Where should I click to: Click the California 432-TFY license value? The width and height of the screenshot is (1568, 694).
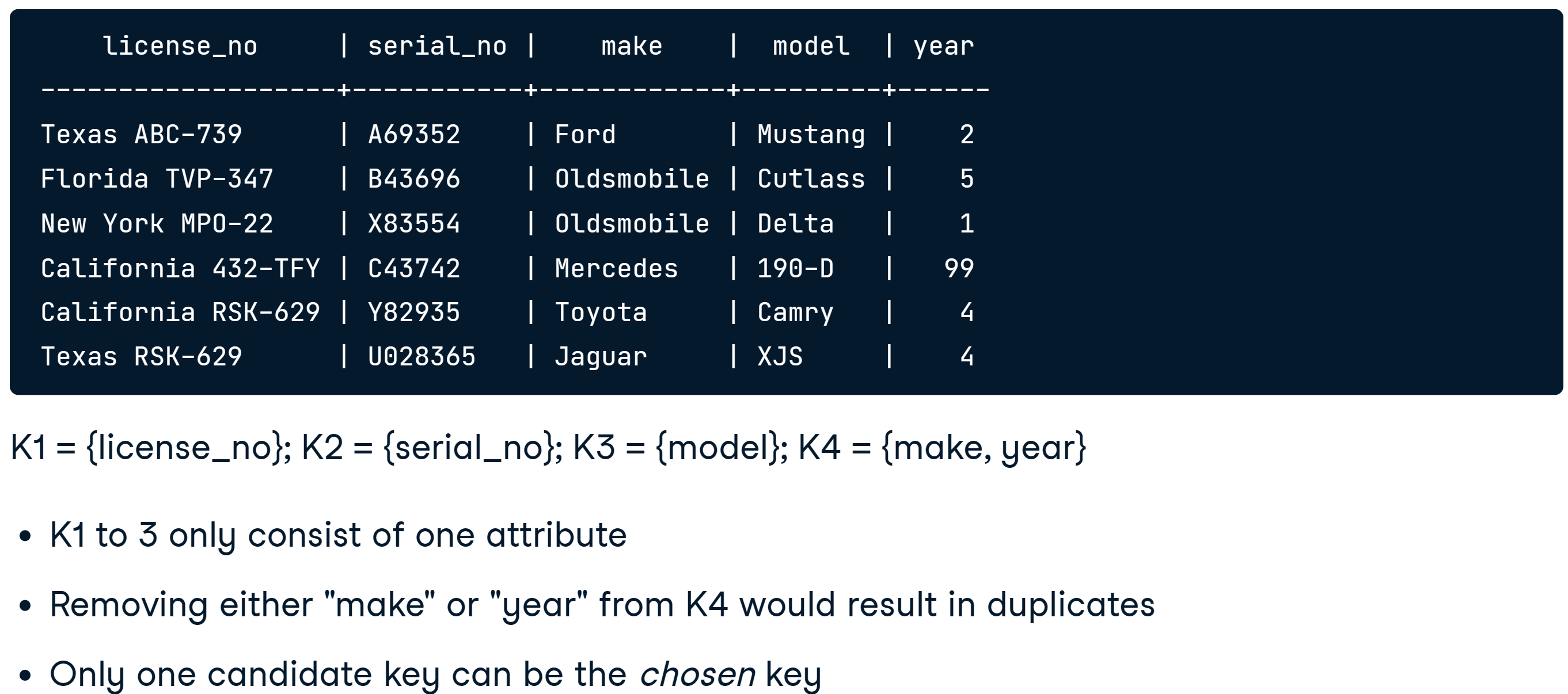pos(180,268)
